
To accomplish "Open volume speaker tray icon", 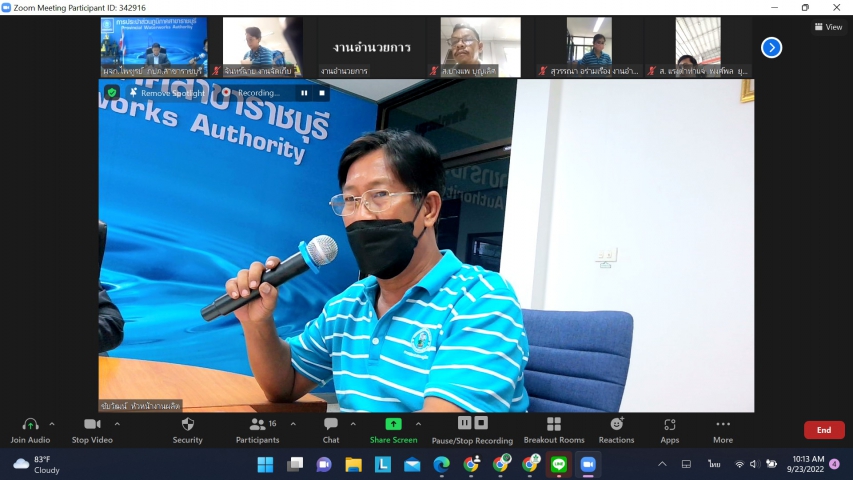I will click(x=754, y=464).
